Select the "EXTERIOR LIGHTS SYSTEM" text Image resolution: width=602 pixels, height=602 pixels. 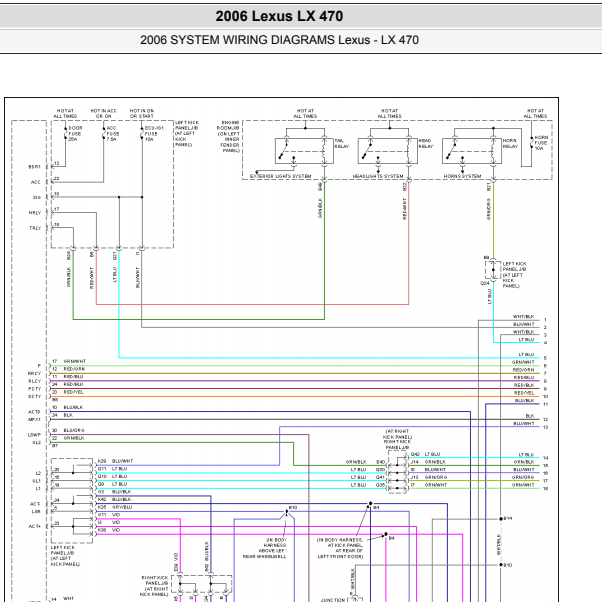tap(281, 176)
